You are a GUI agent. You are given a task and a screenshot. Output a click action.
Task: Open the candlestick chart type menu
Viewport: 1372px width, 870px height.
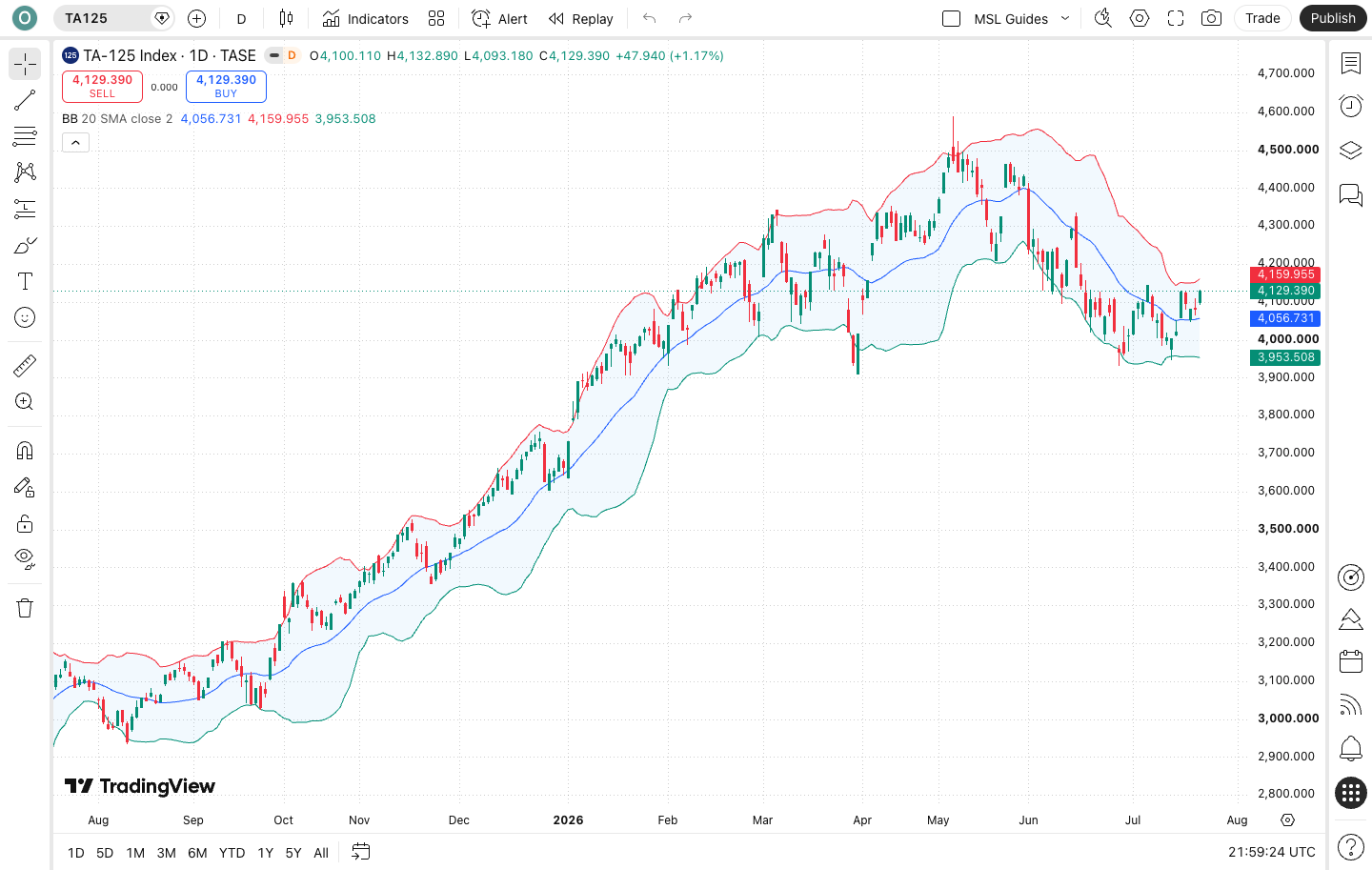286,18
